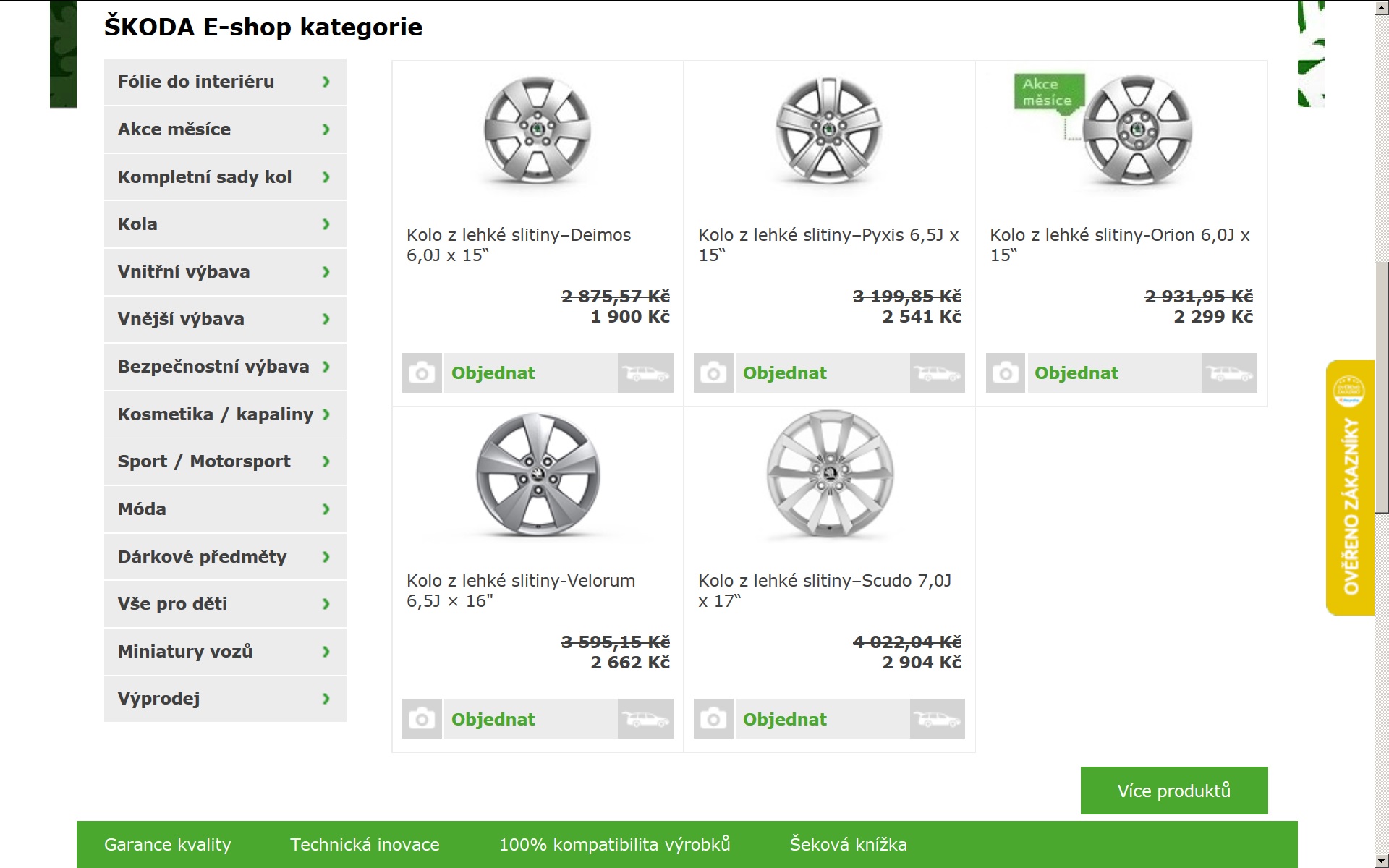The height and width of the screenshot is (868, 1389).
Task: Select Kola menu label
Action: pos(137,224)
